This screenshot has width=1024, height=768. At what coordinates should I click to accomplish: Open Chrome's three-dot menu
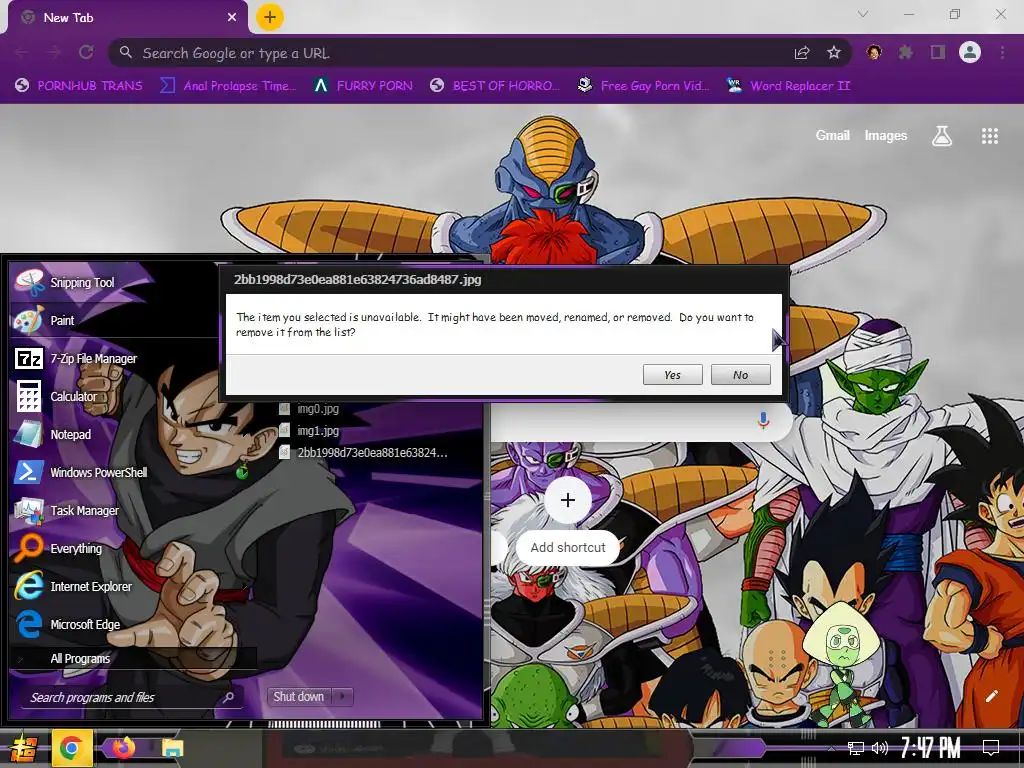click(1002, 52)
